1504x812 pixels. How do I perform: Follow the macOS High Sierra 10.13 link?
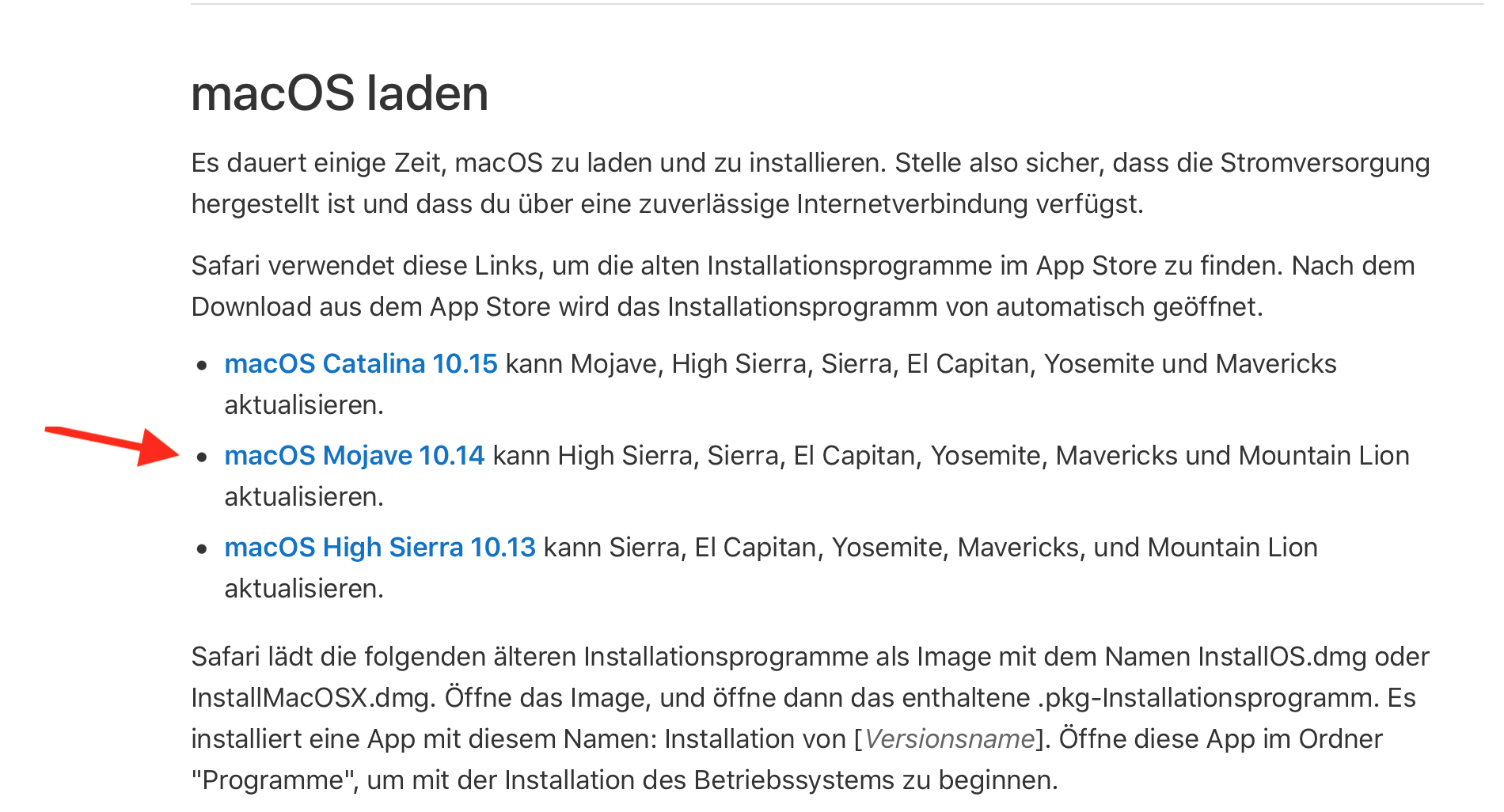point(380,548)
